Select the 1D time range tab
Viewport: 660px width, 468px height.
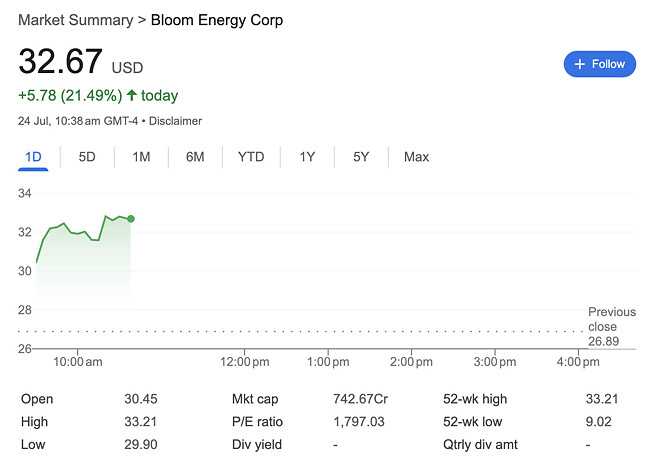pos(33,157)
